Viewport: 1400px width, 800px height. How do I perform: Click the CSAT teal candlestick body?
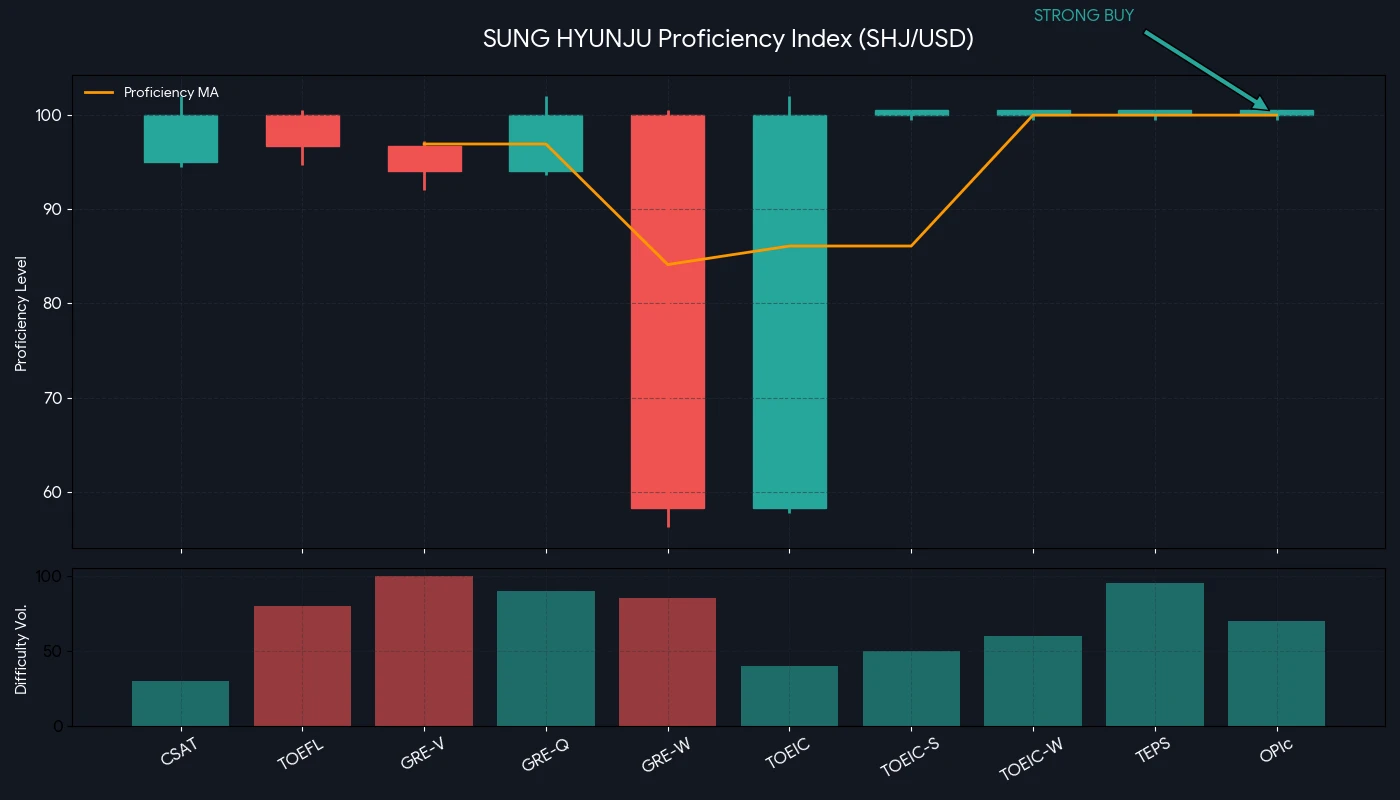point(181,139)
